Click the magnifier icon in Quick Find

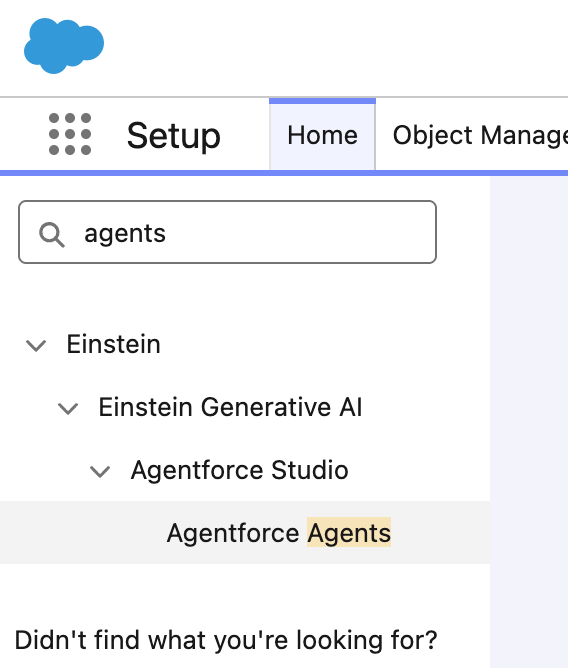click(52, 234)
